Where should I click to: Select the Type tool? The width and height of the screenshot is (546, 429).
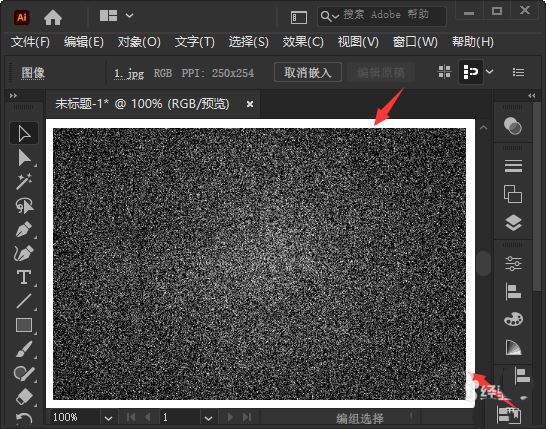click(24, 277)
